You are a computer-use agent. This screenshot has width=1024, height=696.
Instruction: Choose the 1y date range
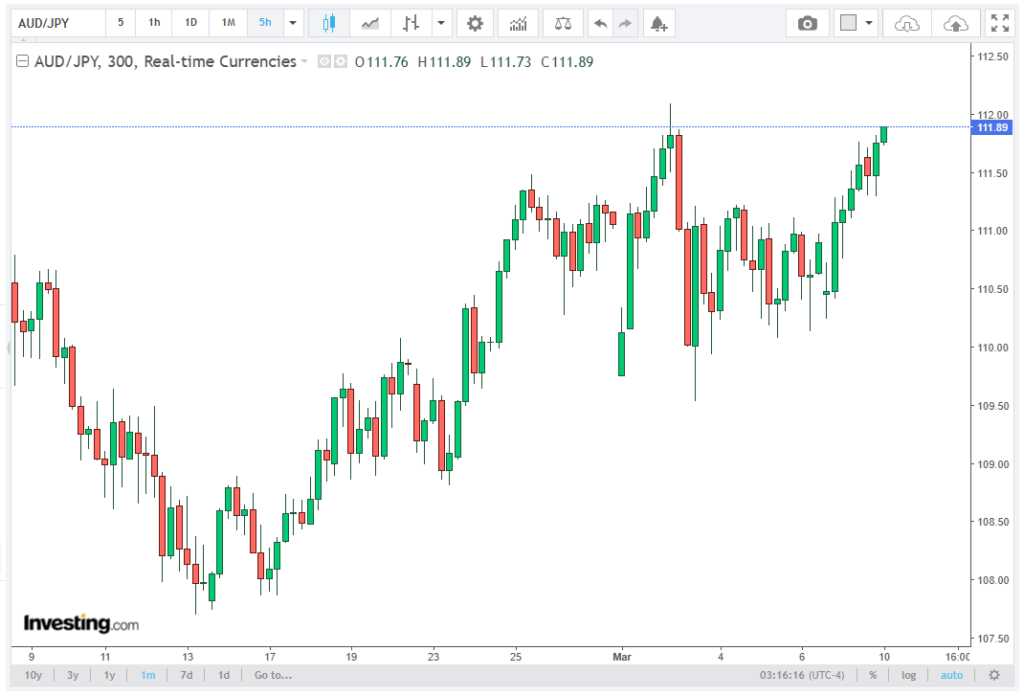tap(110, 675)
